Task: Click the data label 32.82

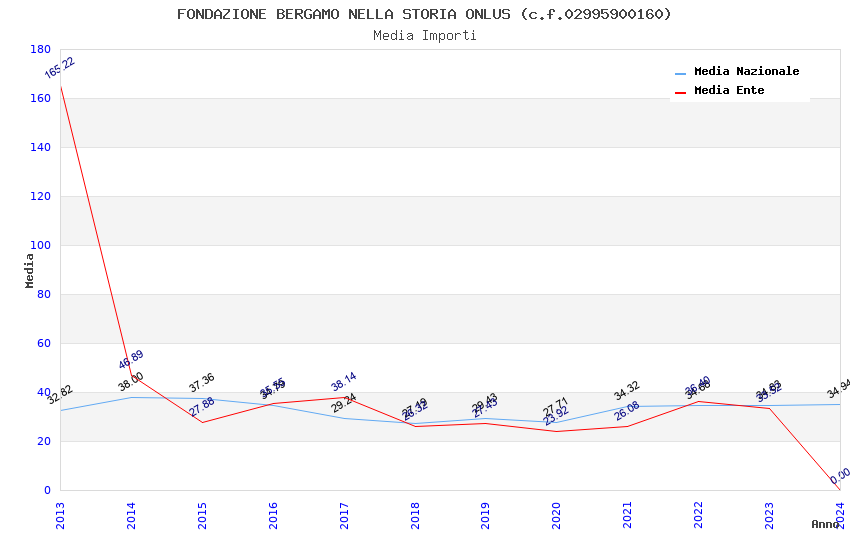Action: 60,394
